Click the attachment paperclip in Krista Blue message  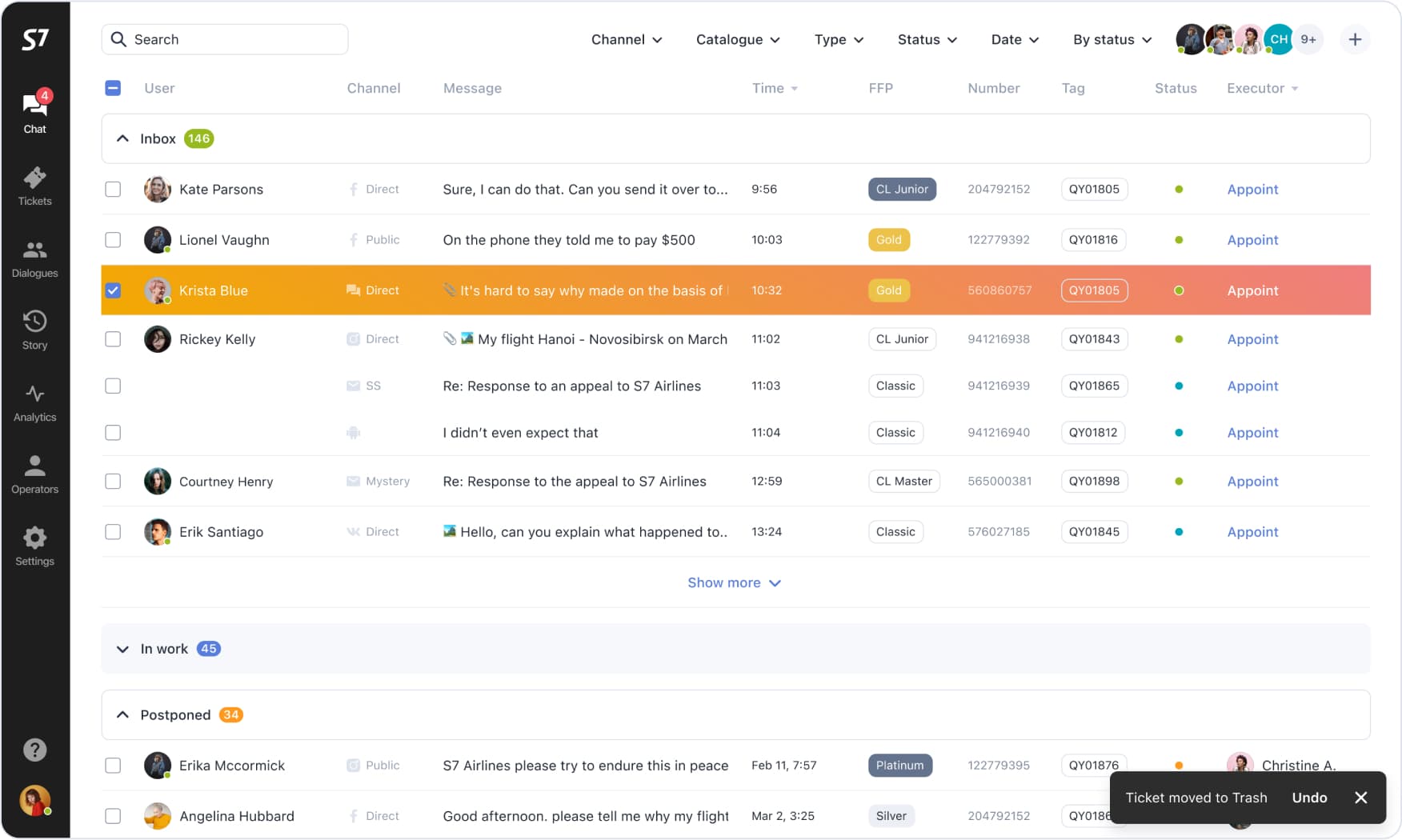(450, 290)
